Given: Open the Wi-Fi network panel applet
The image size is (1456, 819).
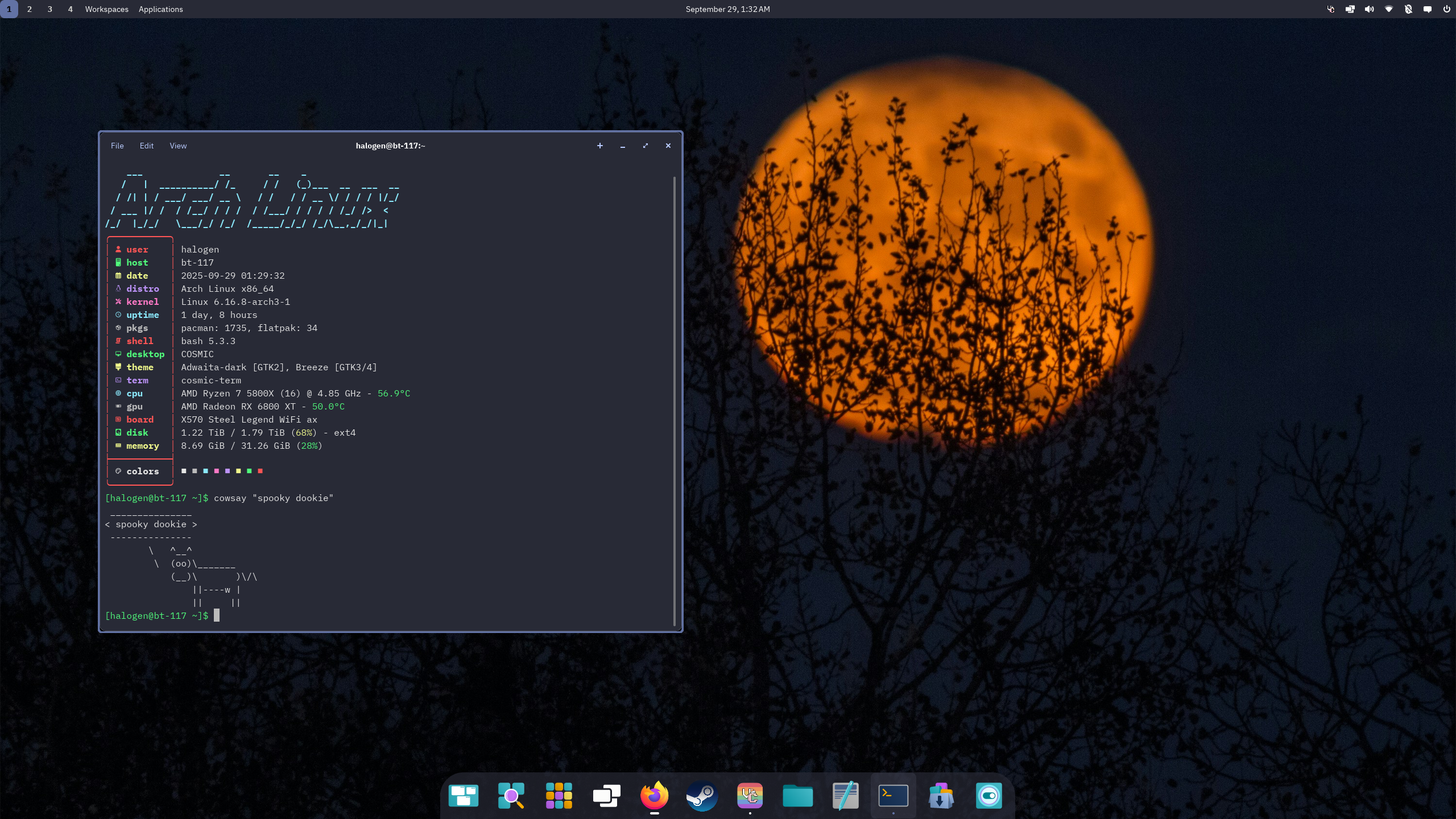Looking at the screenshot, I should (x=1388, y=9).
